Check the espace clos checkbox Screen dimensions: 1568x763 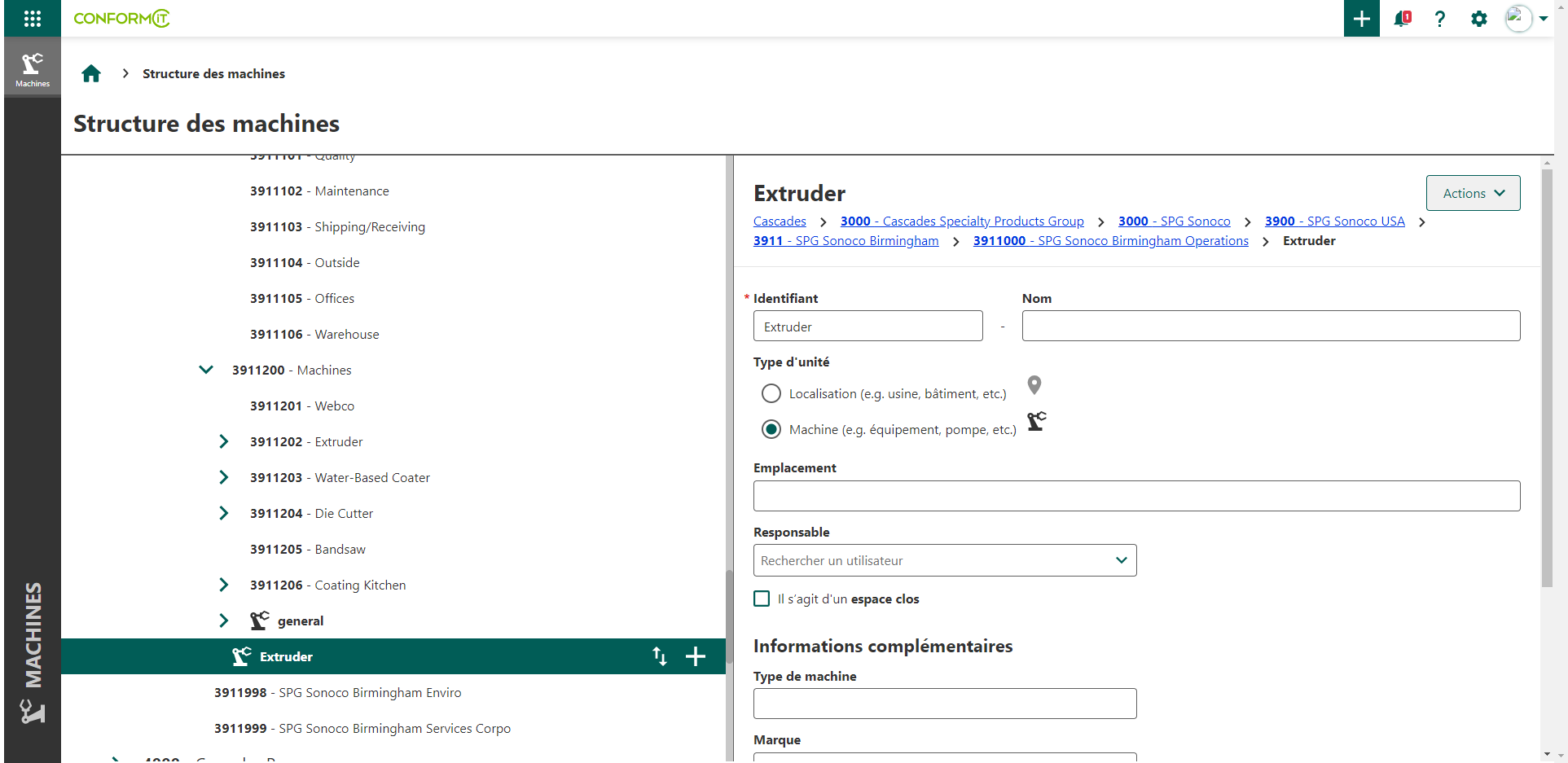pyautogui.click(x=762, y=599)
